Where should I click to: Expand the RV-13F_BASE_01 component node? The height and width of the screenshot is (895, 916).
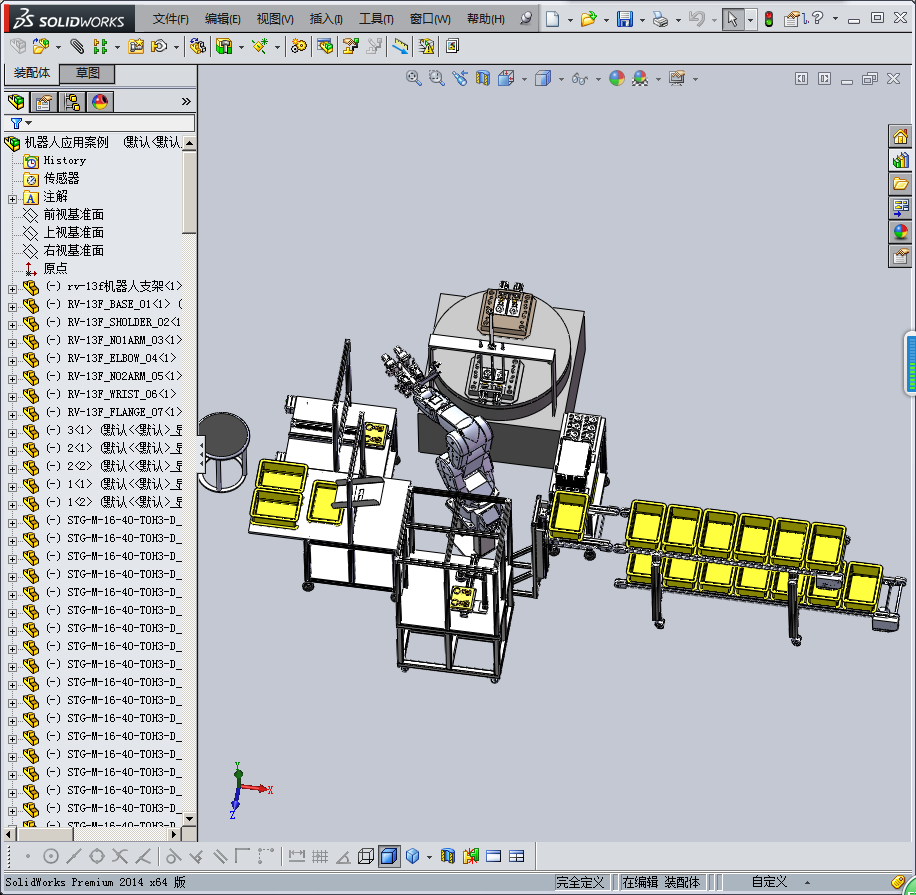click(13, 305)
